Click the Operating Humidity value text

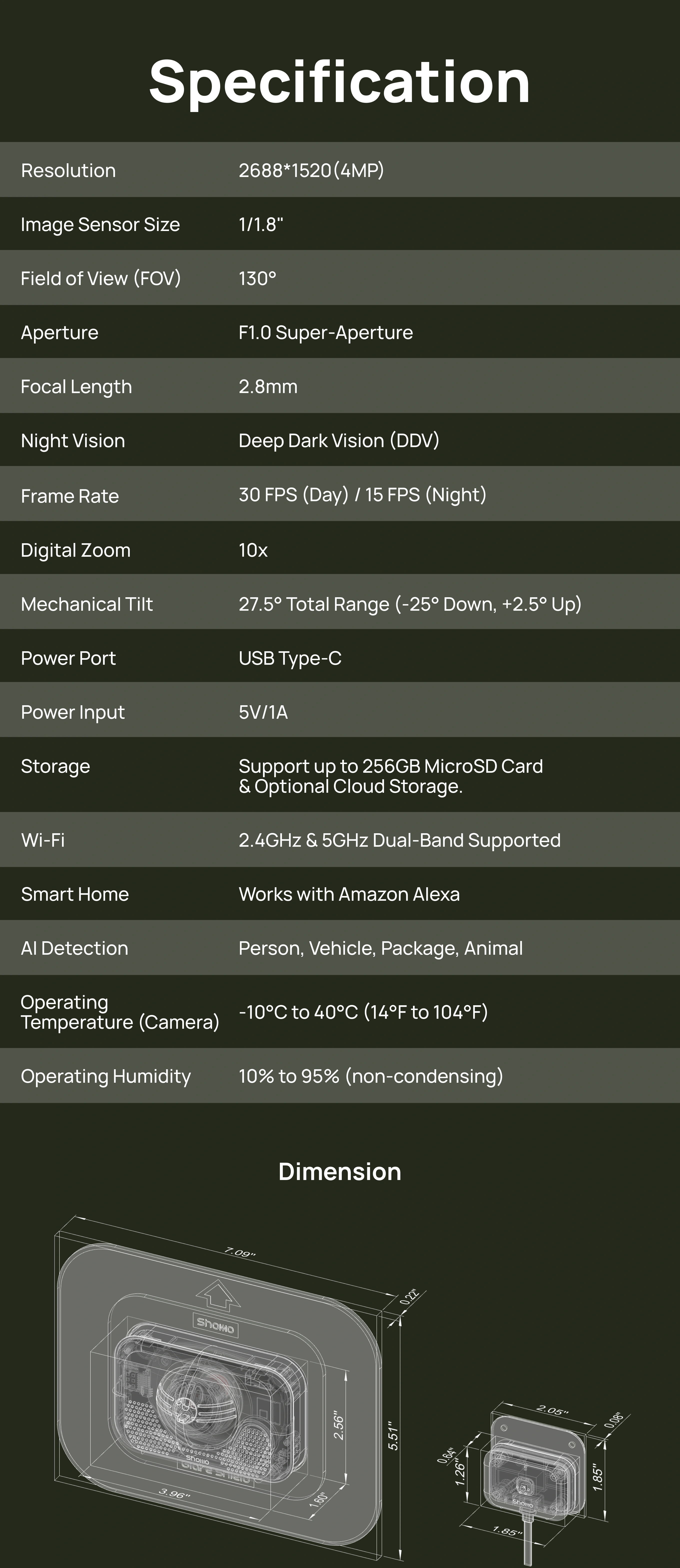pos(371,1076)
